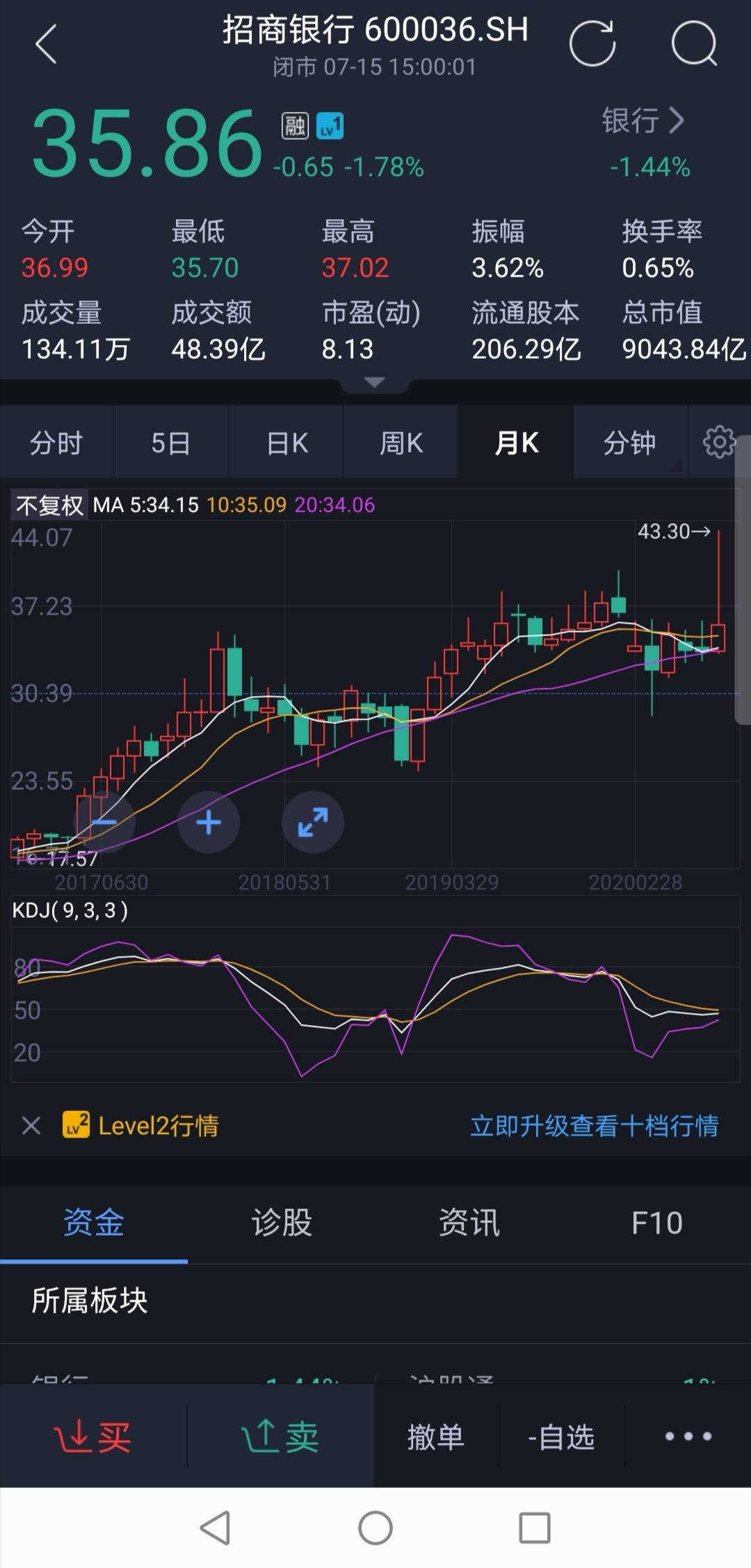Tap the 所属板块 section heading
This screenshot has width=751, height=1568.
(x=90, y=1300)
